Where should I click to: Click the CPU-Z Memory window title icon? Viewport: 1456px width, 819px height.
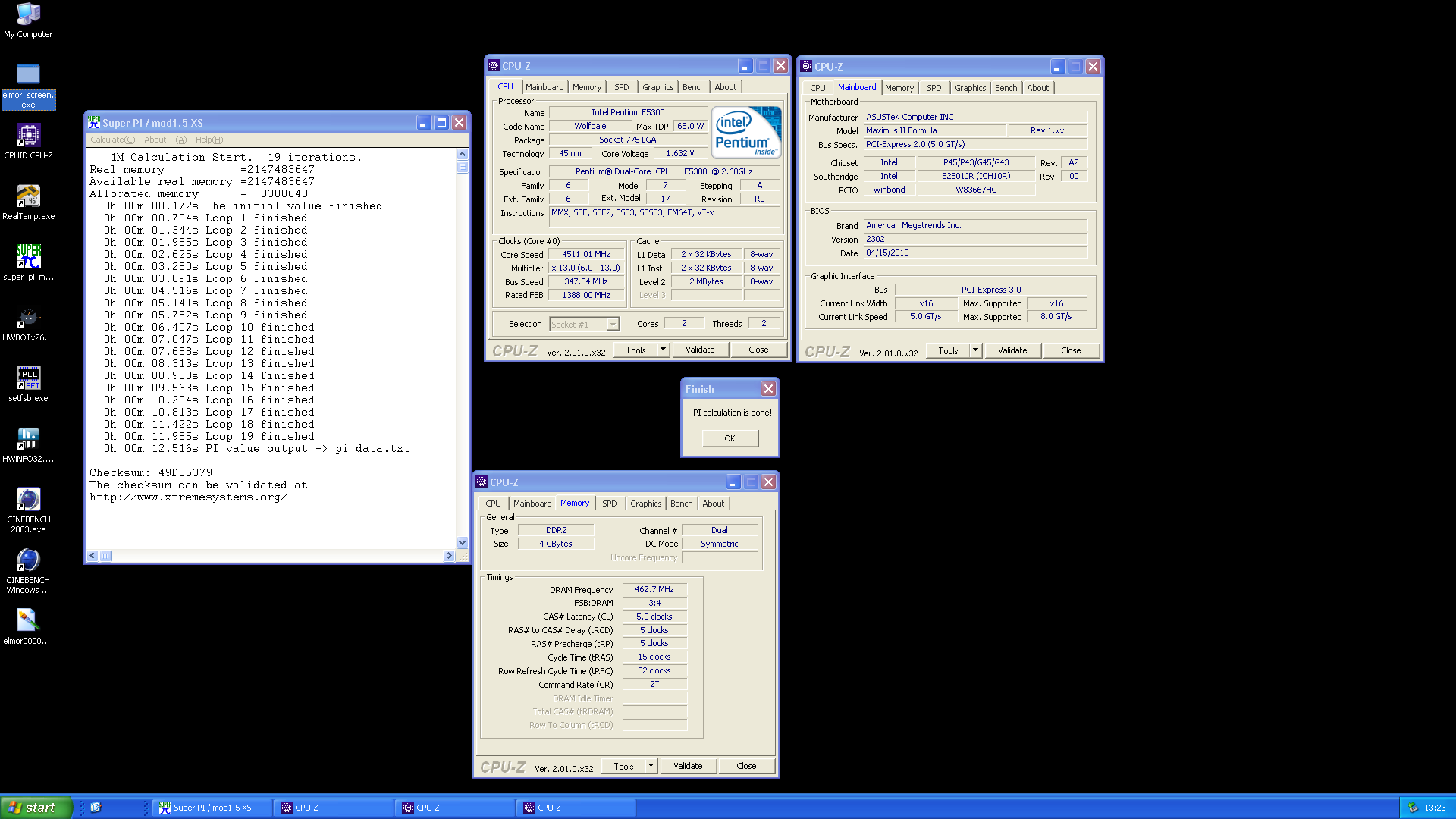(481, 482)
